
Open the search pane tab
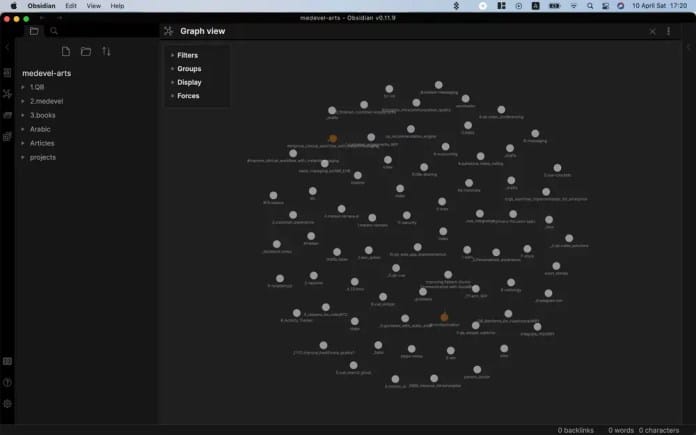[54, 31]
